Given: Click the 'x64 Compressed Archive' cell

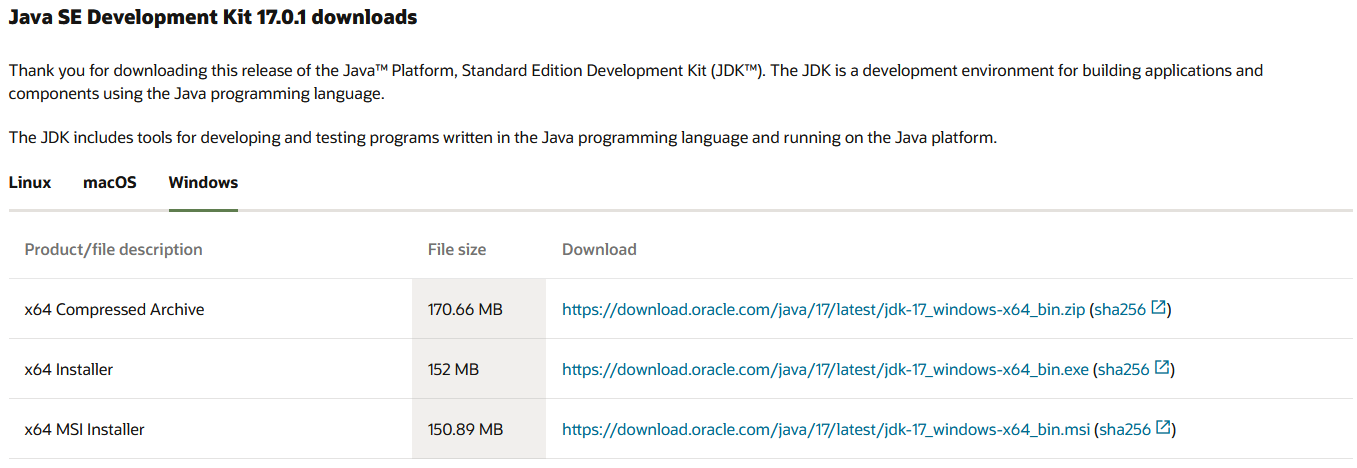Looking at the screenshot, I should click(x=210, y=310).
